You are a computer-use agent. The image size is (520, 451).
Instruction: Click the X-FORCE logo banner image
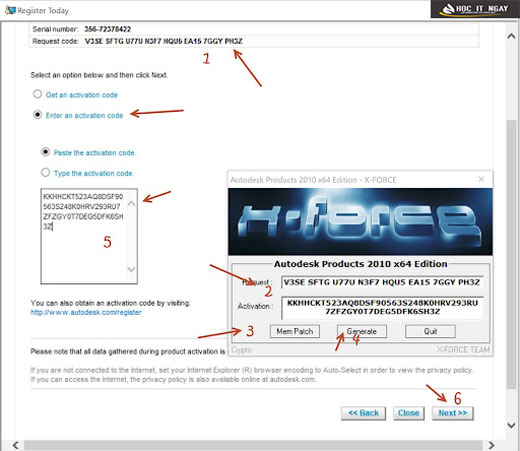pyautogui.click(x=360, y=222)
